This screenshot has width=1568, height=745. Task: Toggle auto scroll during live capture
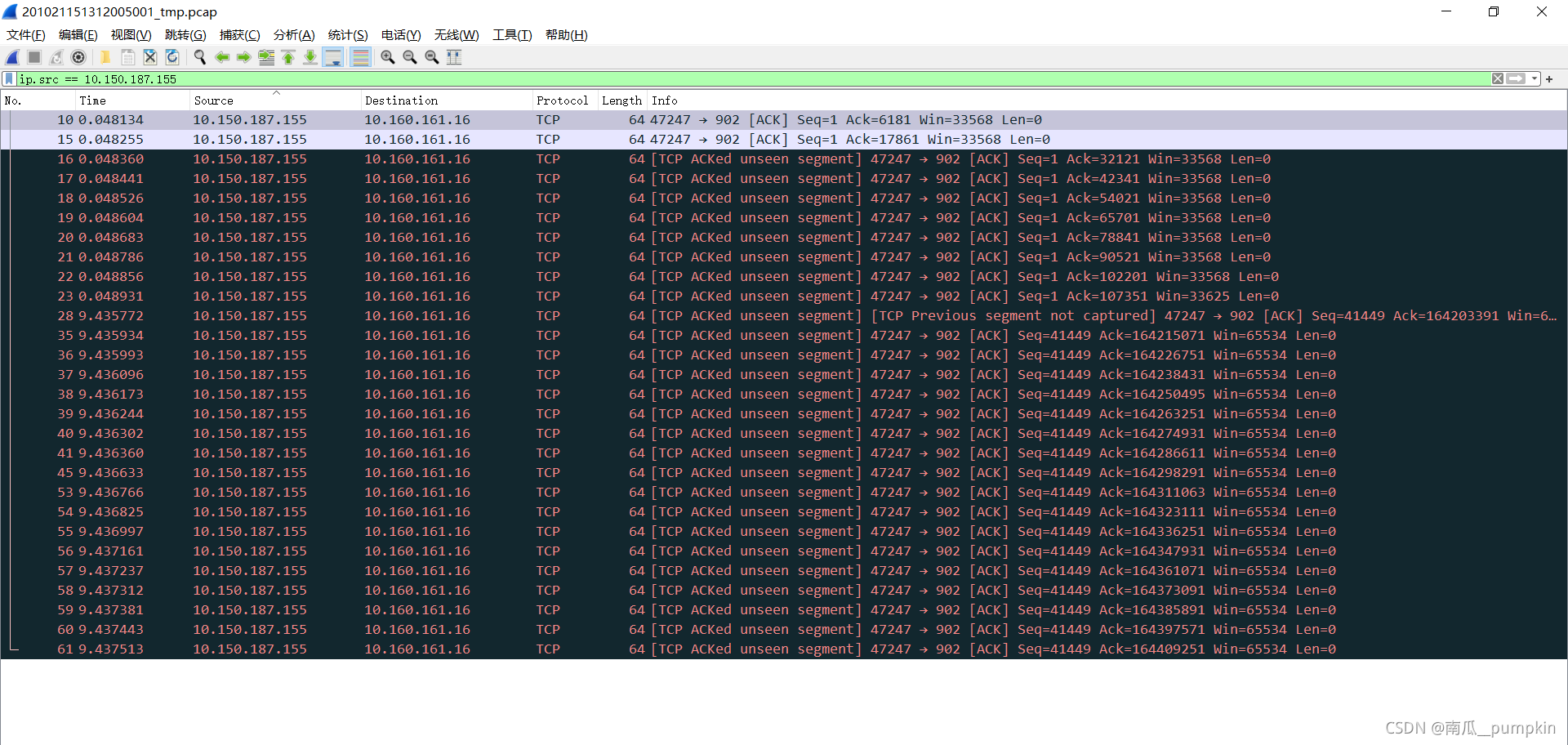point(333,57)
